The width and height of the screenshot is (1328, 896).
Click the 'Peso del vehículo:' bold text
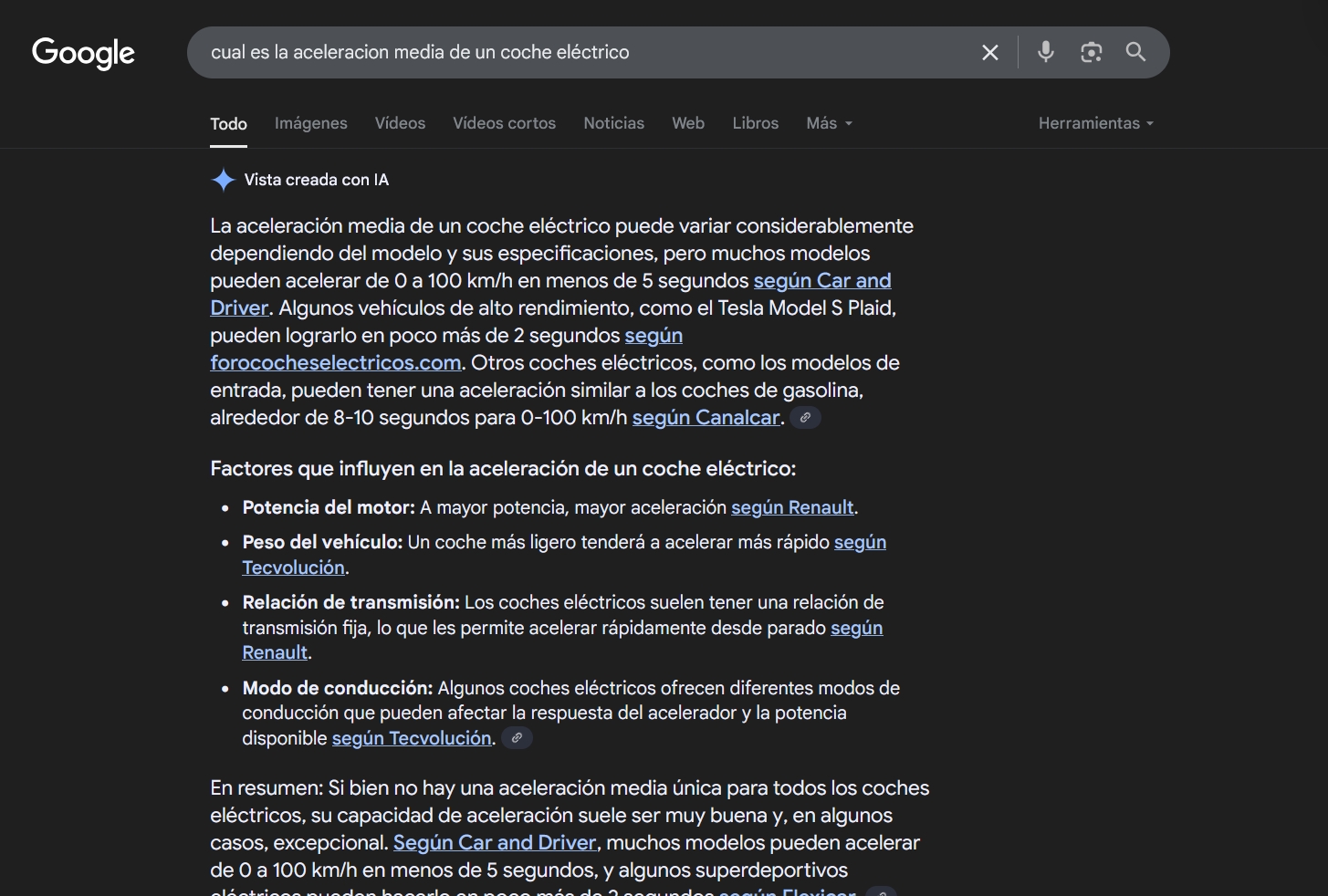[x=322, y=542]
